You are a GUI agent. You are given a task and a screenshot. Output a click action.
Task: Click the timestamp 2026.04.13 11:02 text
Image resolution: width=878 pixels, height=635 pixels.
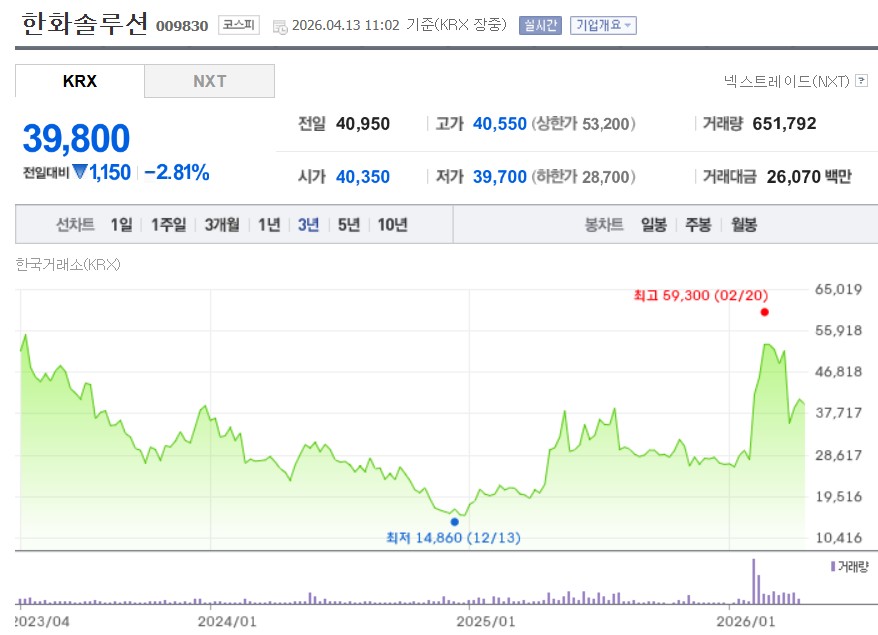[346, 25]
